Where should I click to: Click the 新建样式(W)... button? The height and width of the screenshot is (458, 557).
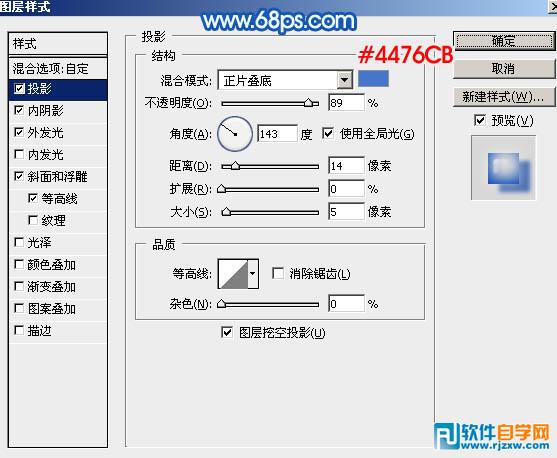click(504, 97)
